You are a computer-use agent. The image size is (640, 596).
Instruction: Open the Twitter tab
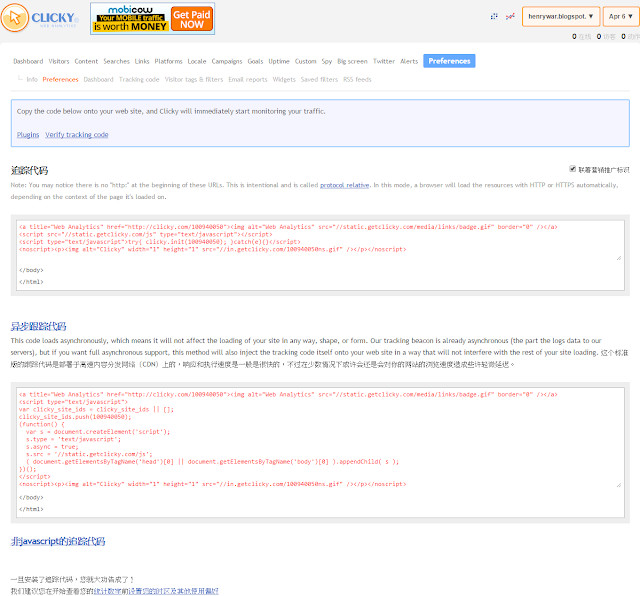point(384,61)
